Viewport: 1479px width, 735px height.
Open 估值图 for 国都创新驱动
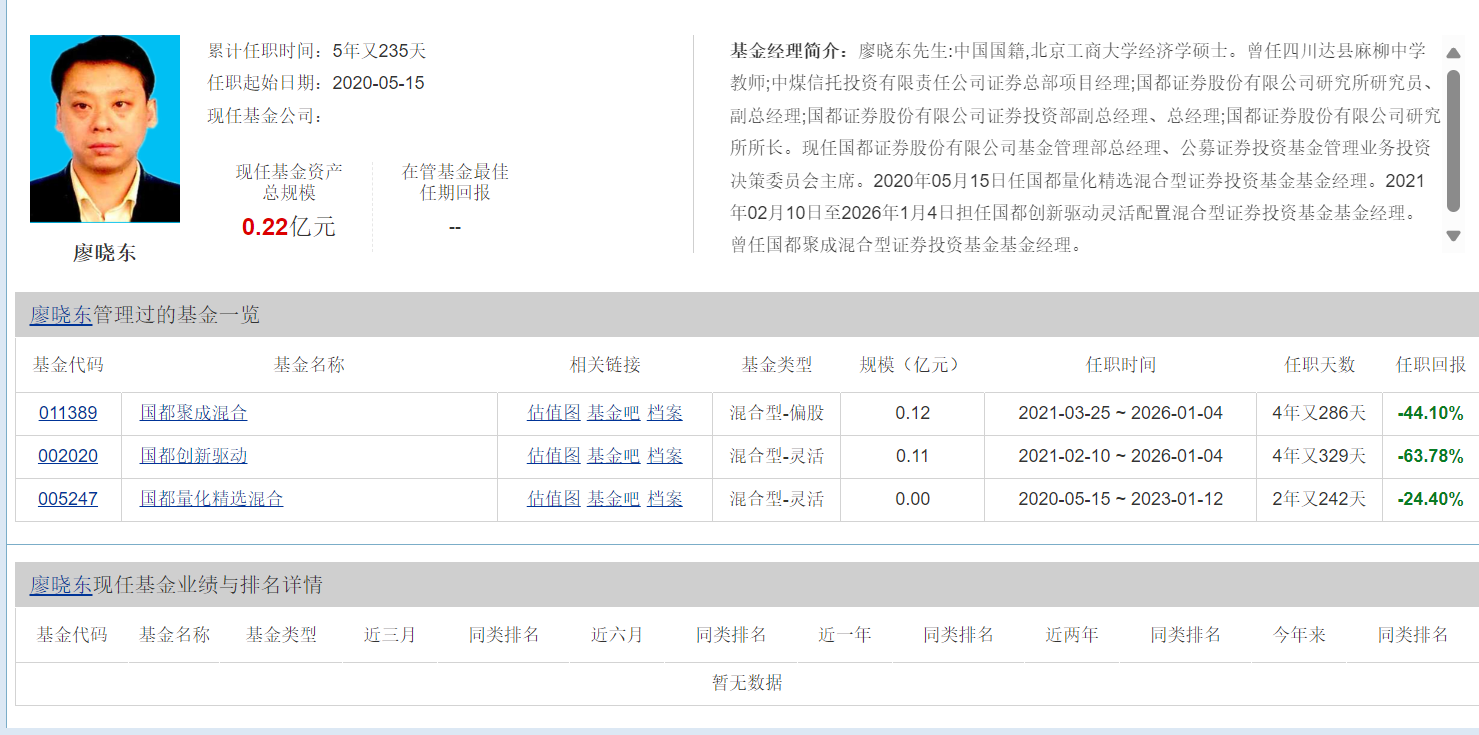[553, 456]
